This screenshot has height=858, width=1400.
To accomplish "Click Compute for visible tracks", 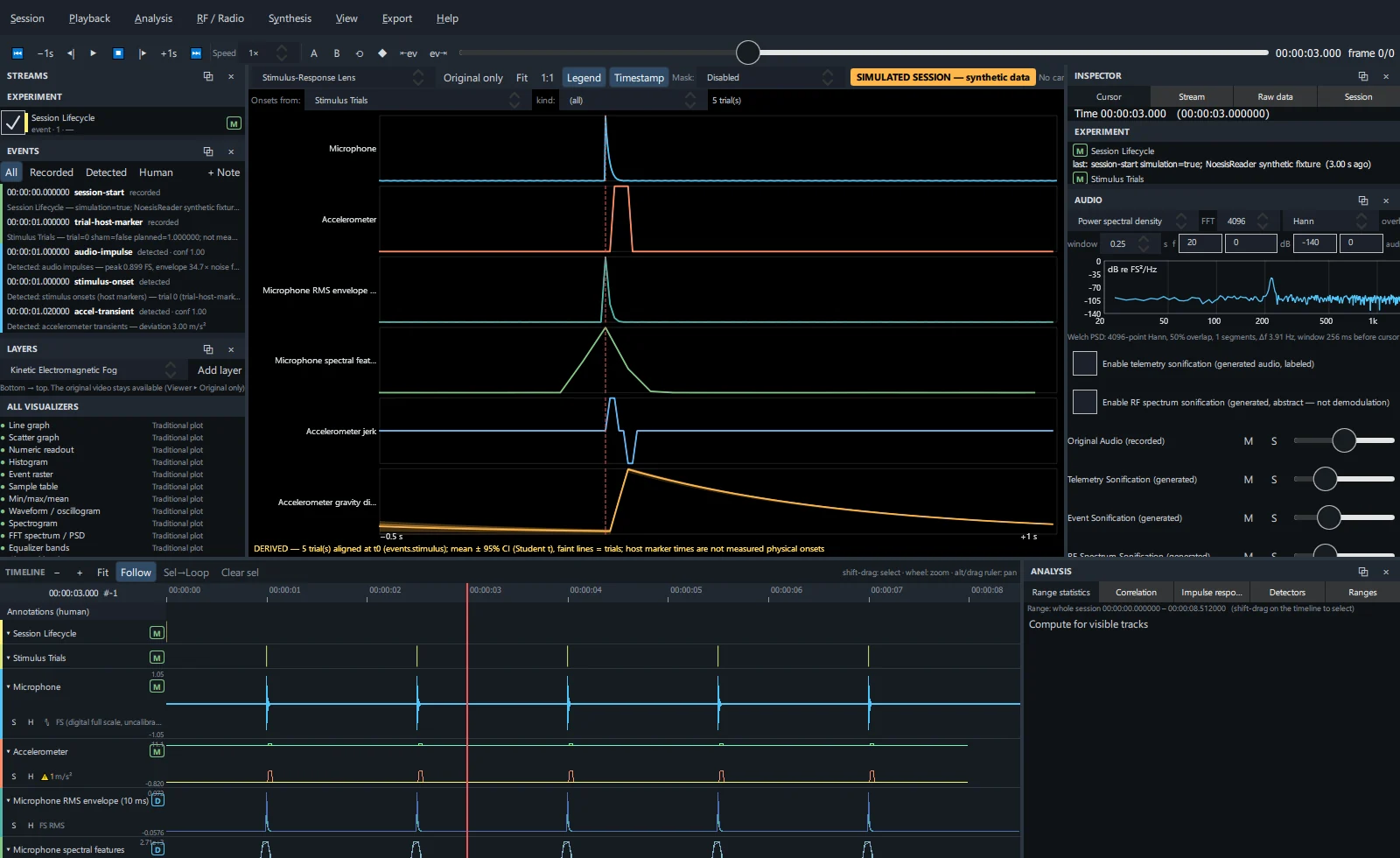I will tap(1088, 624).
